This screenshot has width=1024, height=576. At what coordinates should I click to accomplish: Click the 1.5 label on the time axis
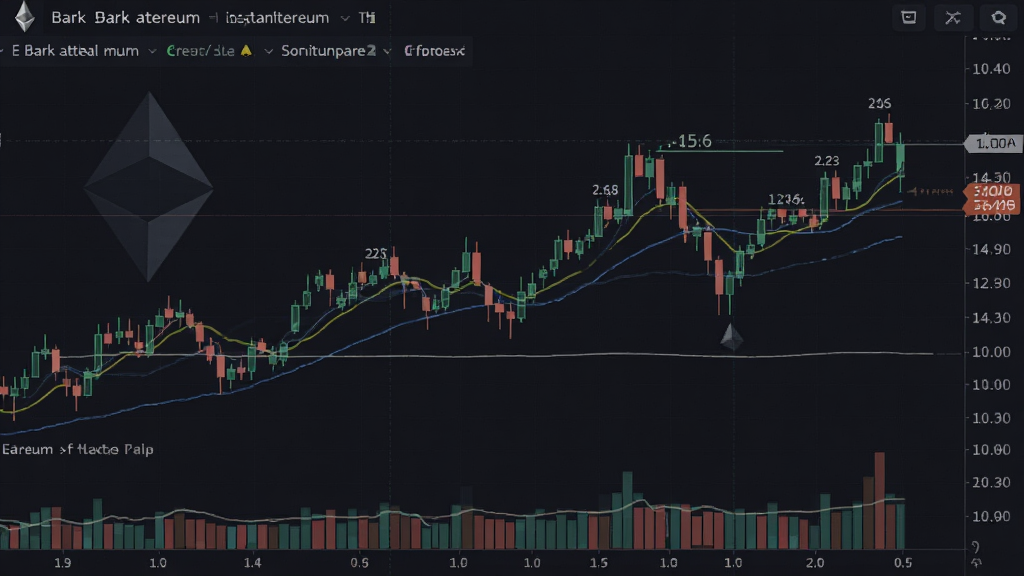[598, 563]
